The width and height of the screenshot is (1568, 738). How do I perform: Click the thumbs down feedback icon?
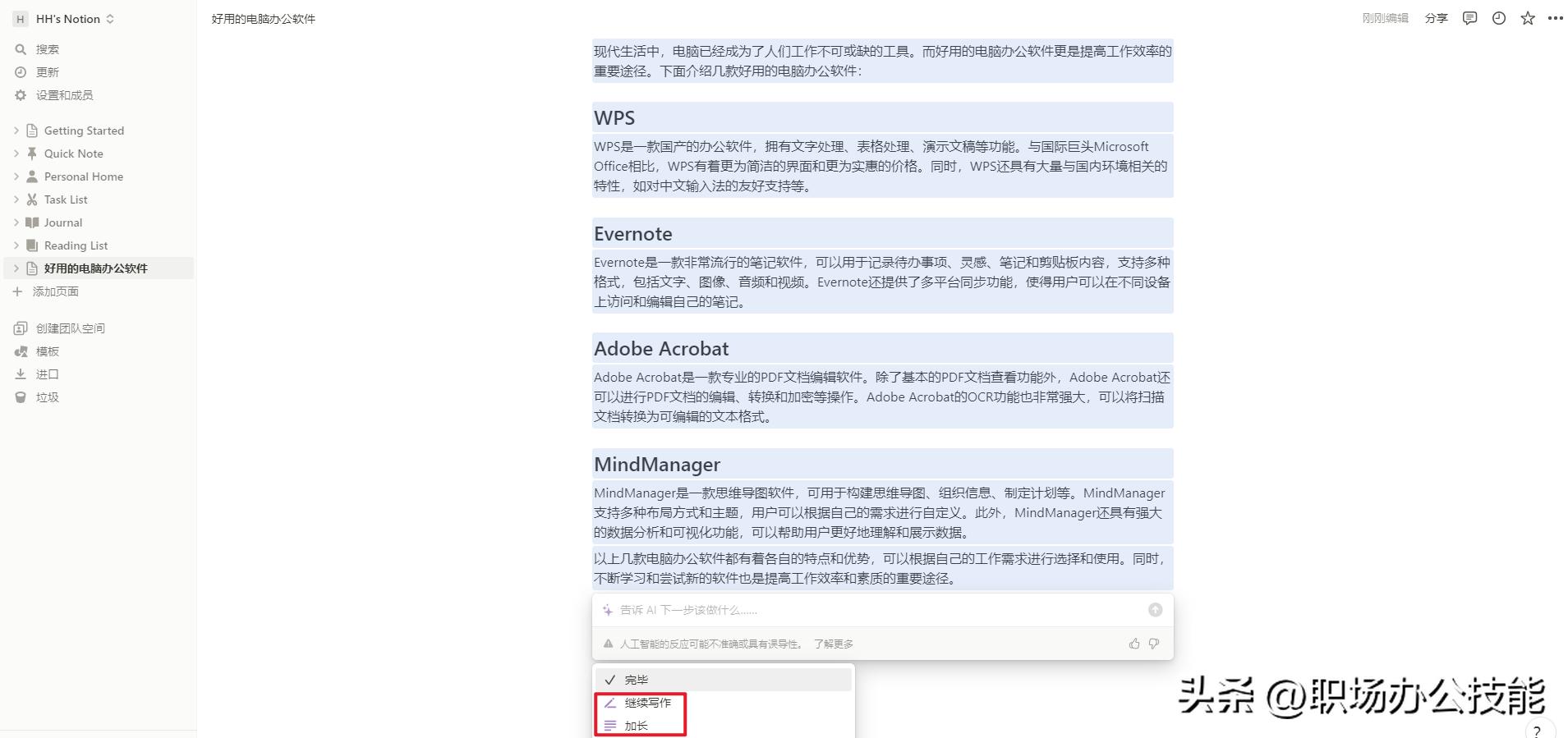(x=1154, y=644)
